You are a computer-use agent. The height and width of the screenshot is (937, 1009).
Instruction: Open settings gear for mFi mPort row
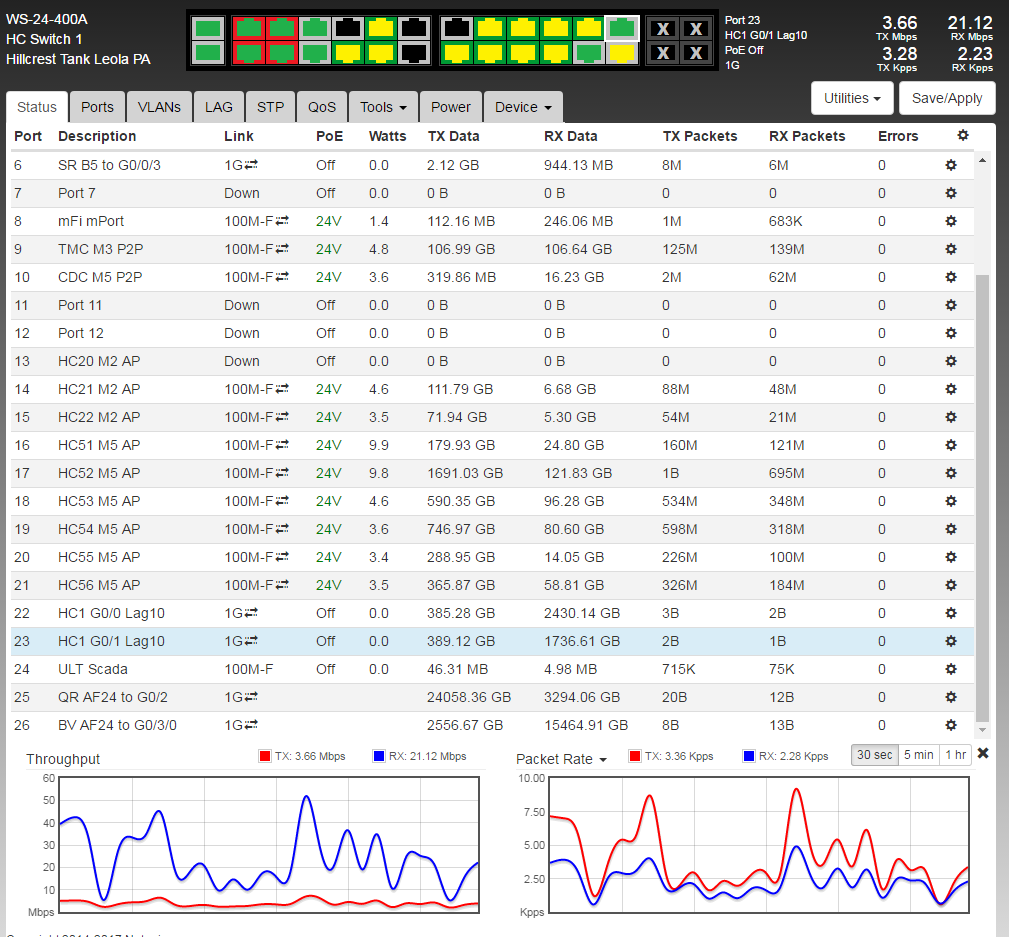[951, 221]
